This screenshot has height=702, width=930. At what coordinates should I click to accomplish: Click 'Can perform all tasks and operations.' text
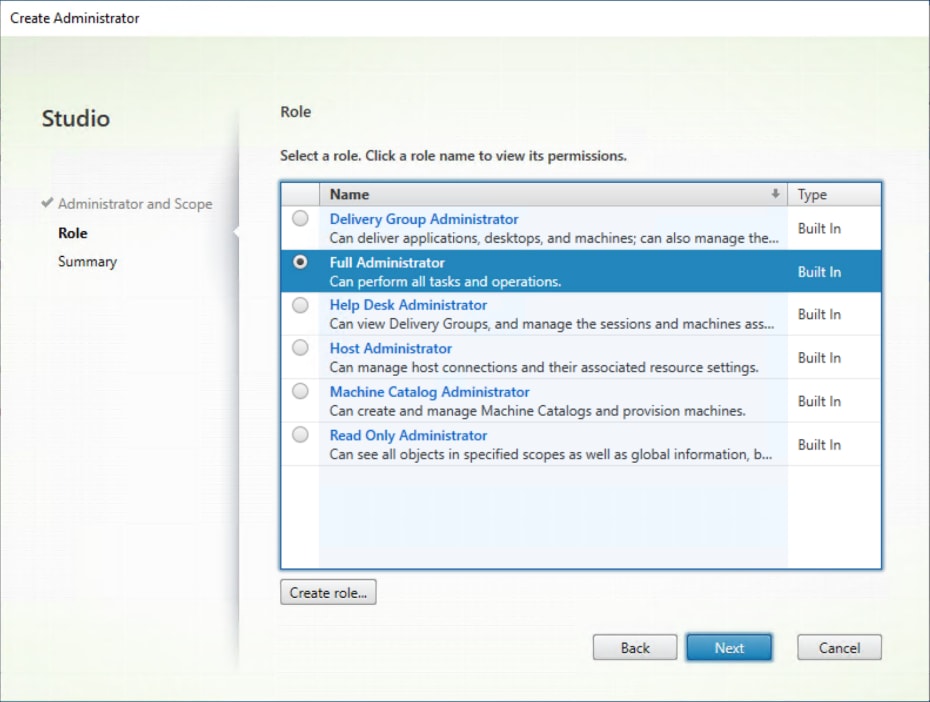pos(445,282)
